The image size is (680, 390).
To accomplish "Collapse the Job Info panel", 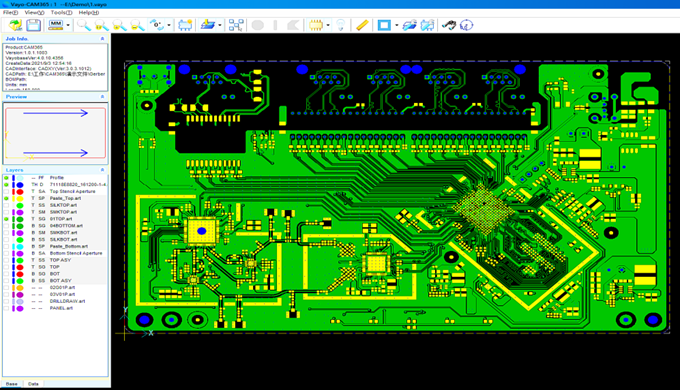I will coord(102,39).
